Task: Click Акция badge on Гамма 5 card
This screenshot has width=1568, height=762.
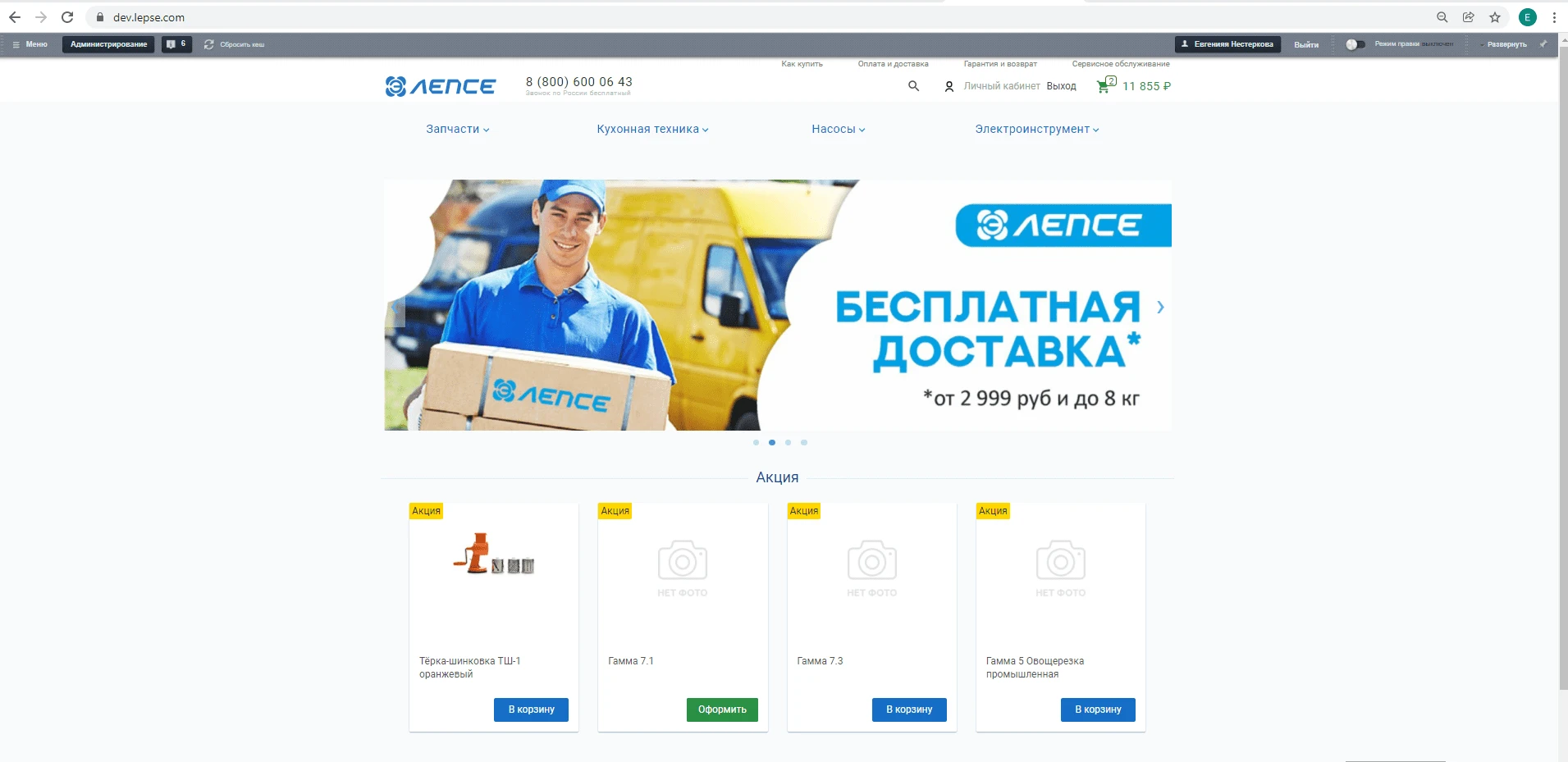Action: coord(993,511)
